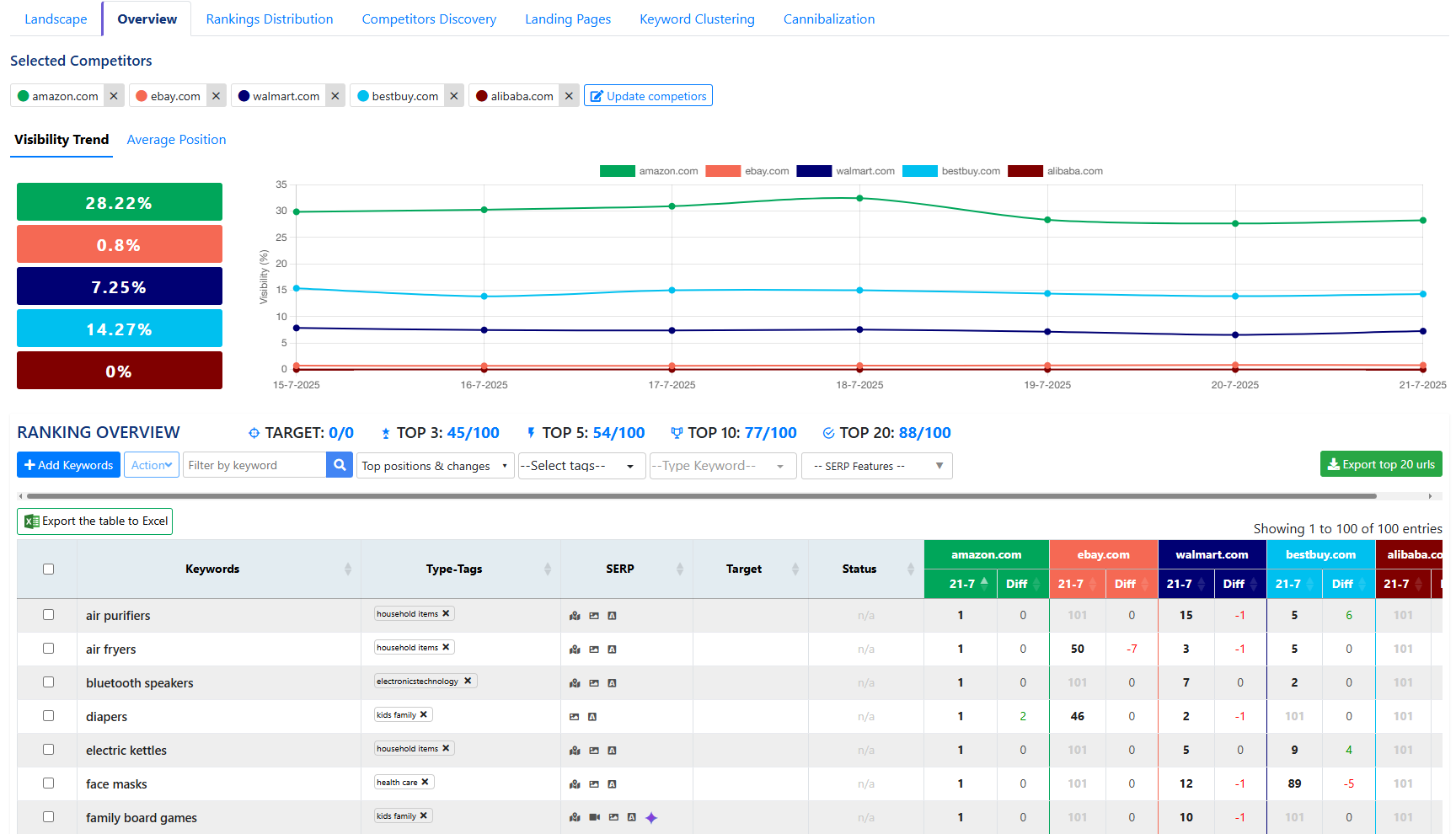Toggle walmart.com color swatch in legend

pos(814,171)
